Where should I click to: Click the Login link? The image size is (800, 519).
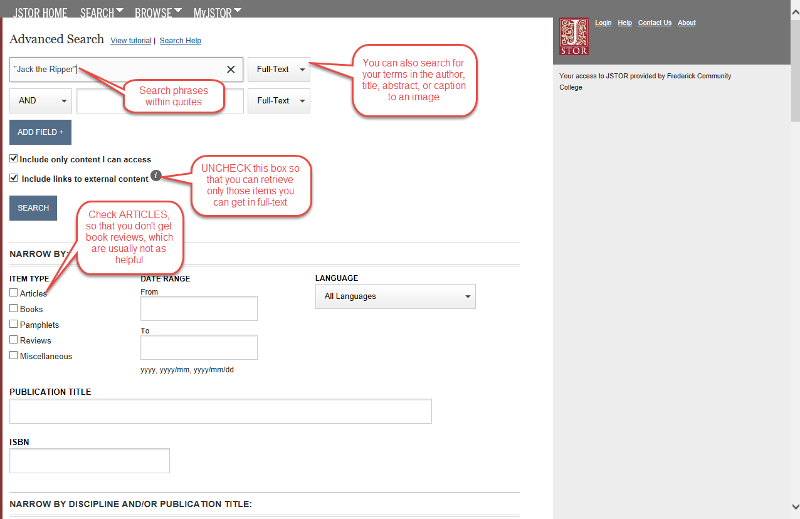point(603,23)
